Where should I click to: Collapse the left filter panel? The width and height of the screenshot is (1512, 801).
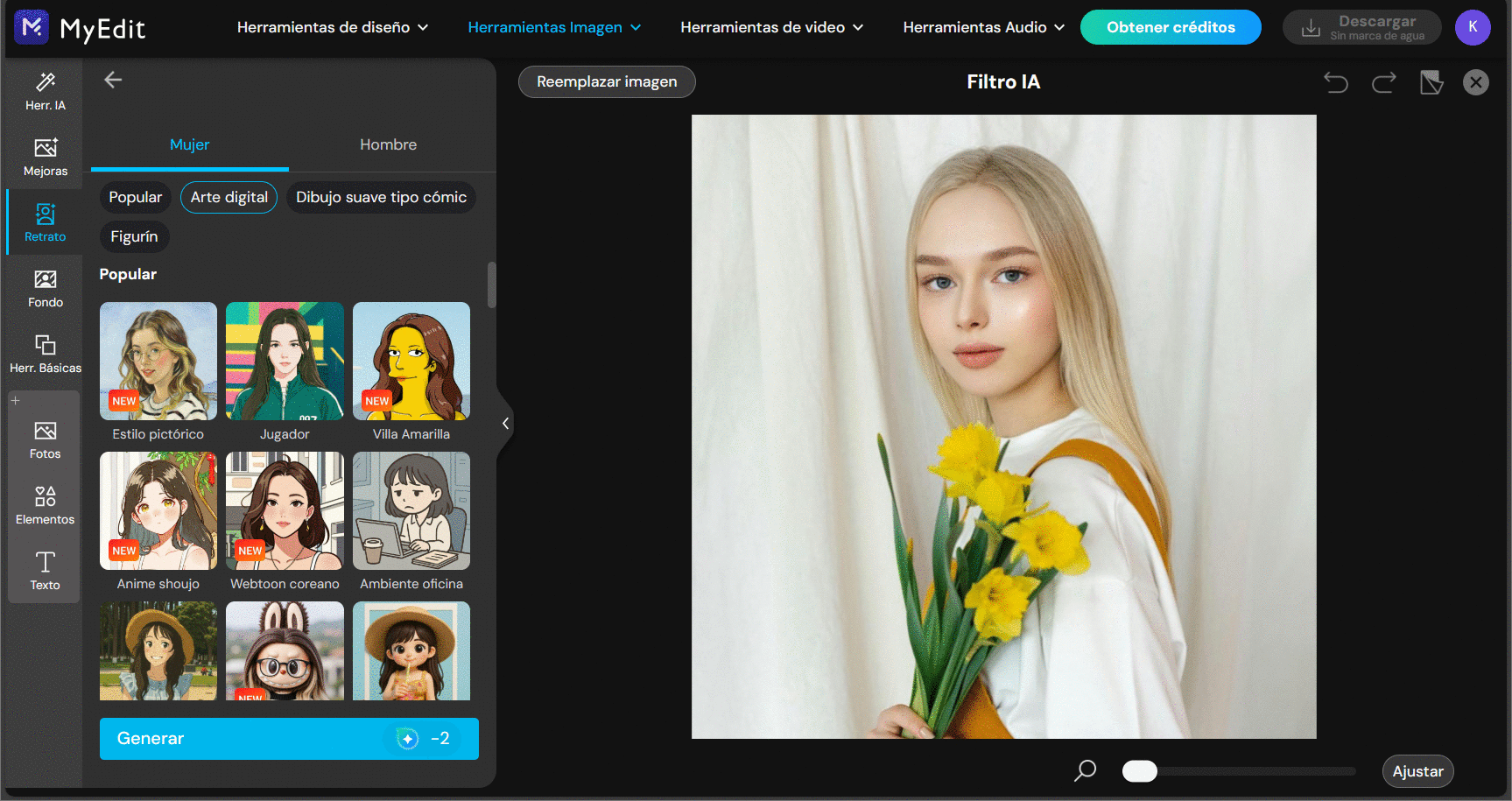coord(505,424)
